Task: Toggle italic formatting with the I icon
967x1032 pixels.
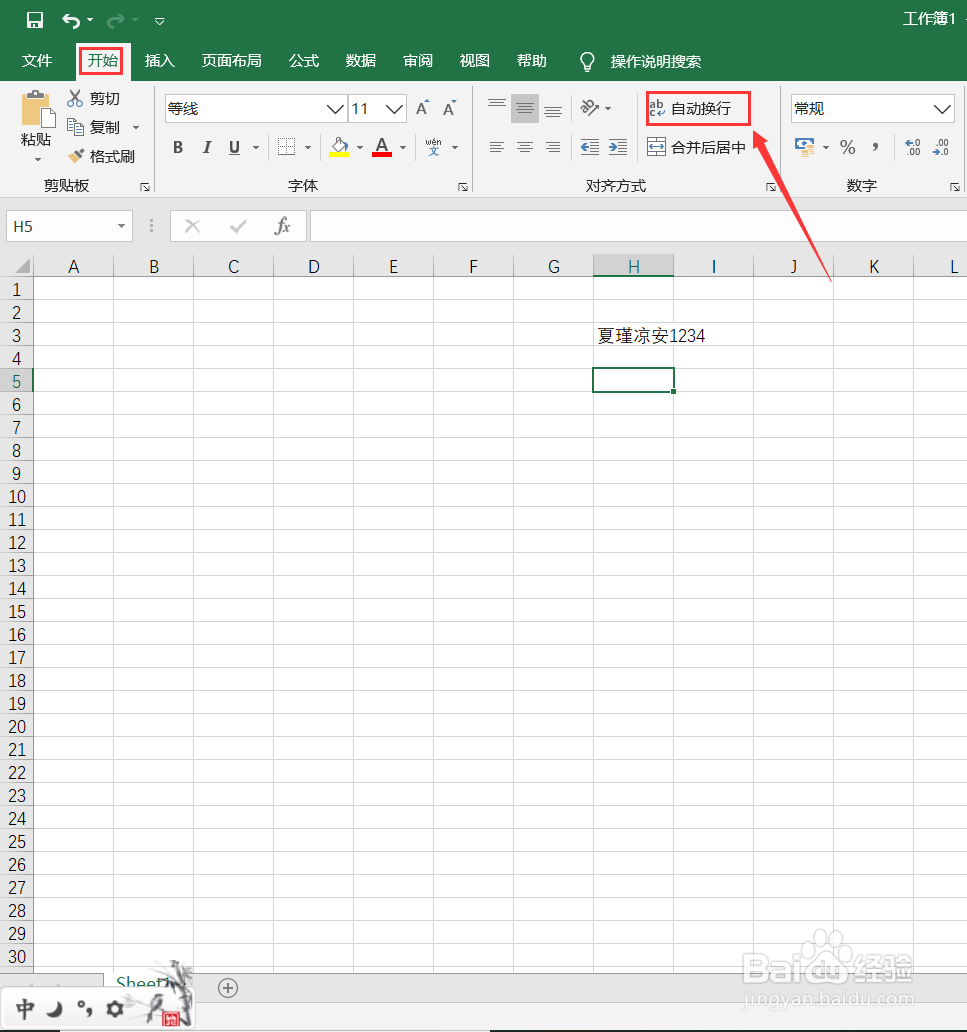Action: pyautogui.click(x=206, y=147)
